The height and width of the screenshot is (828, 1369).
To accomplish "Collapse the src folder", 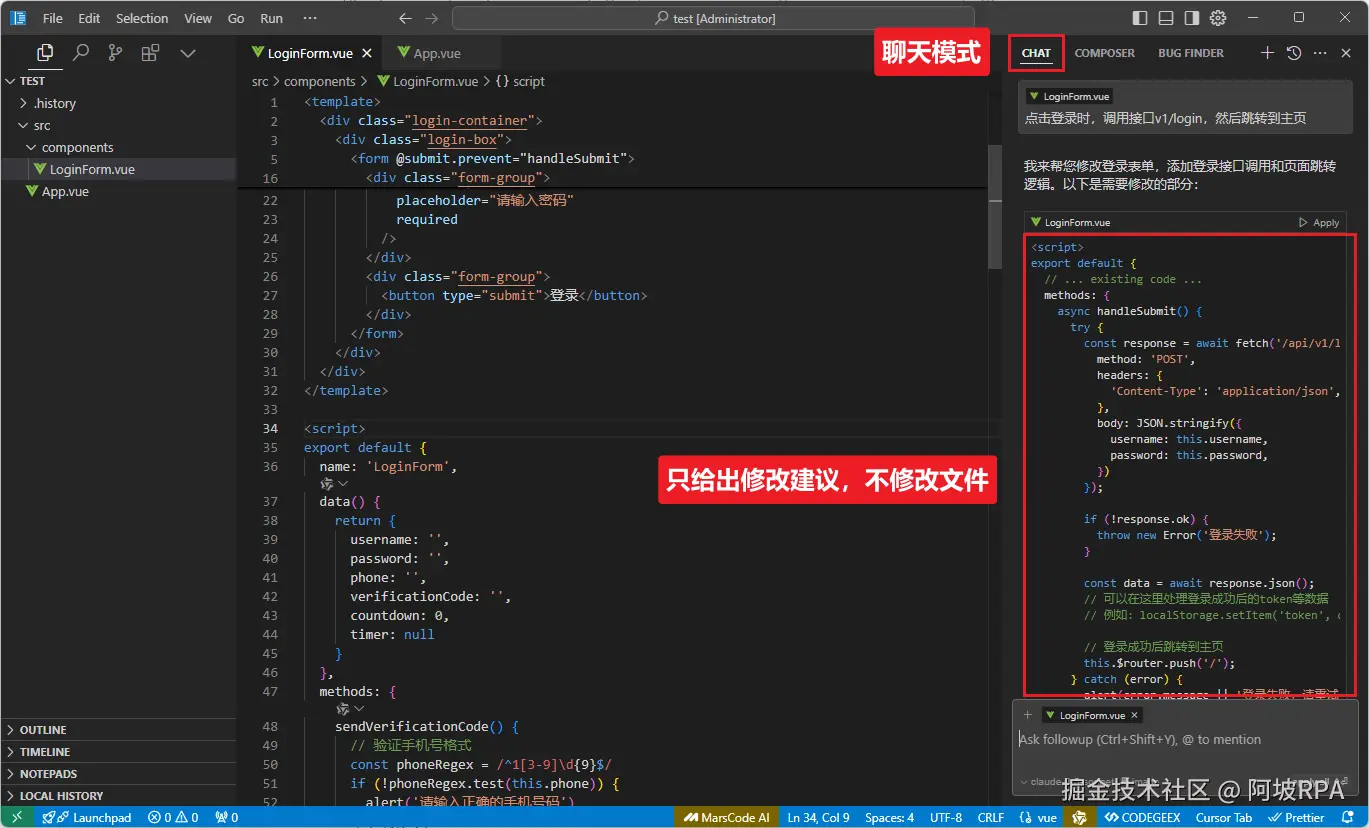I will coord(119,125).
